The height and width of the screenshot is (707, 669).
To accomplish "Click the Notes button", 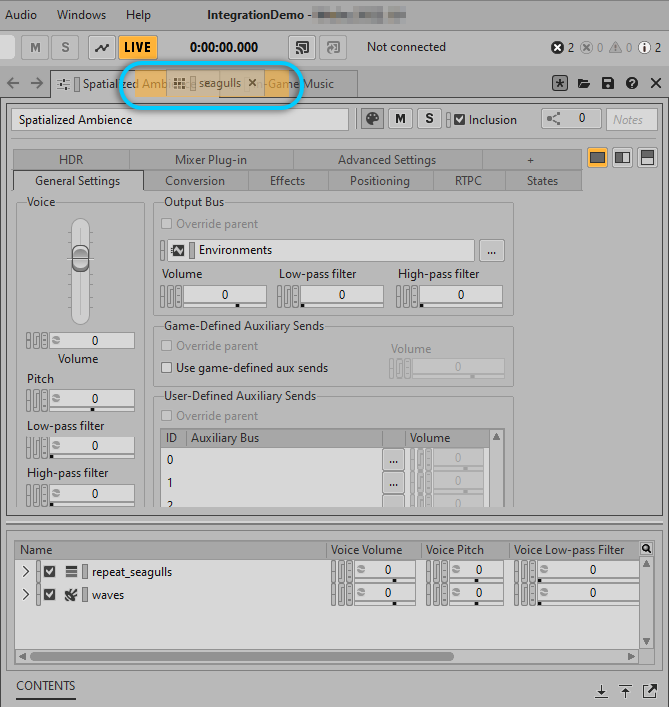I will pyautogui.click(x=631, y=119).
